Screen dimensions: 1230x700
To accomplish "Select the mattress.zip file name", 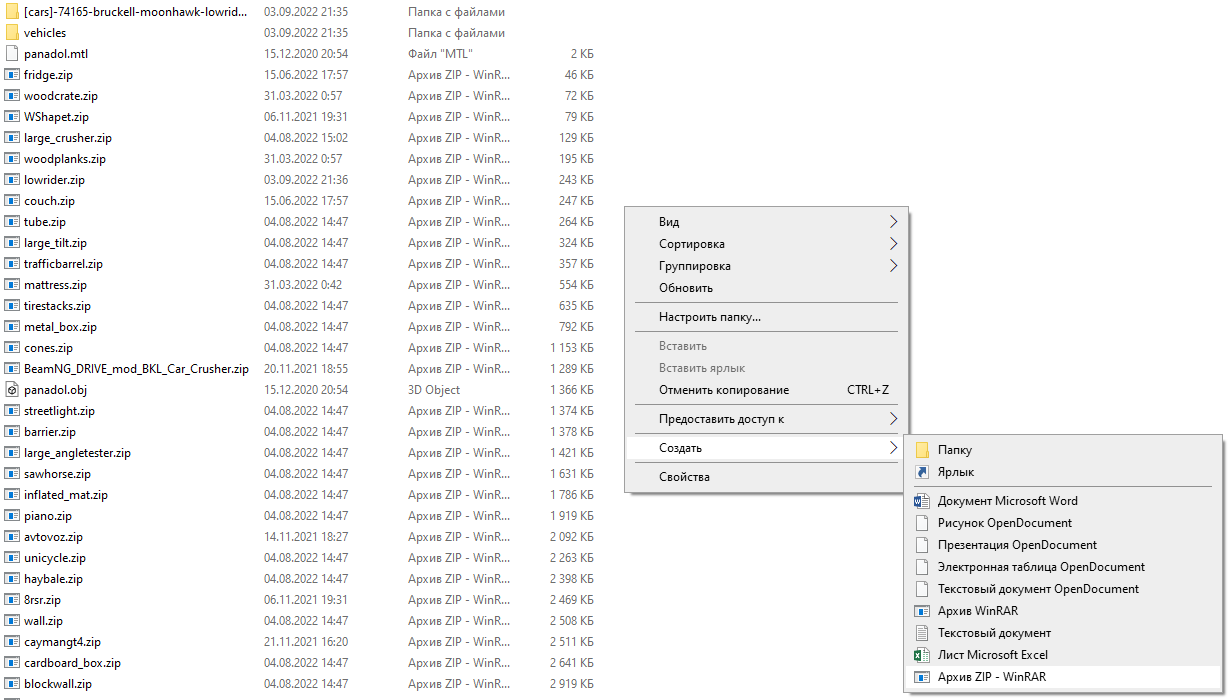I will (55, 285).
